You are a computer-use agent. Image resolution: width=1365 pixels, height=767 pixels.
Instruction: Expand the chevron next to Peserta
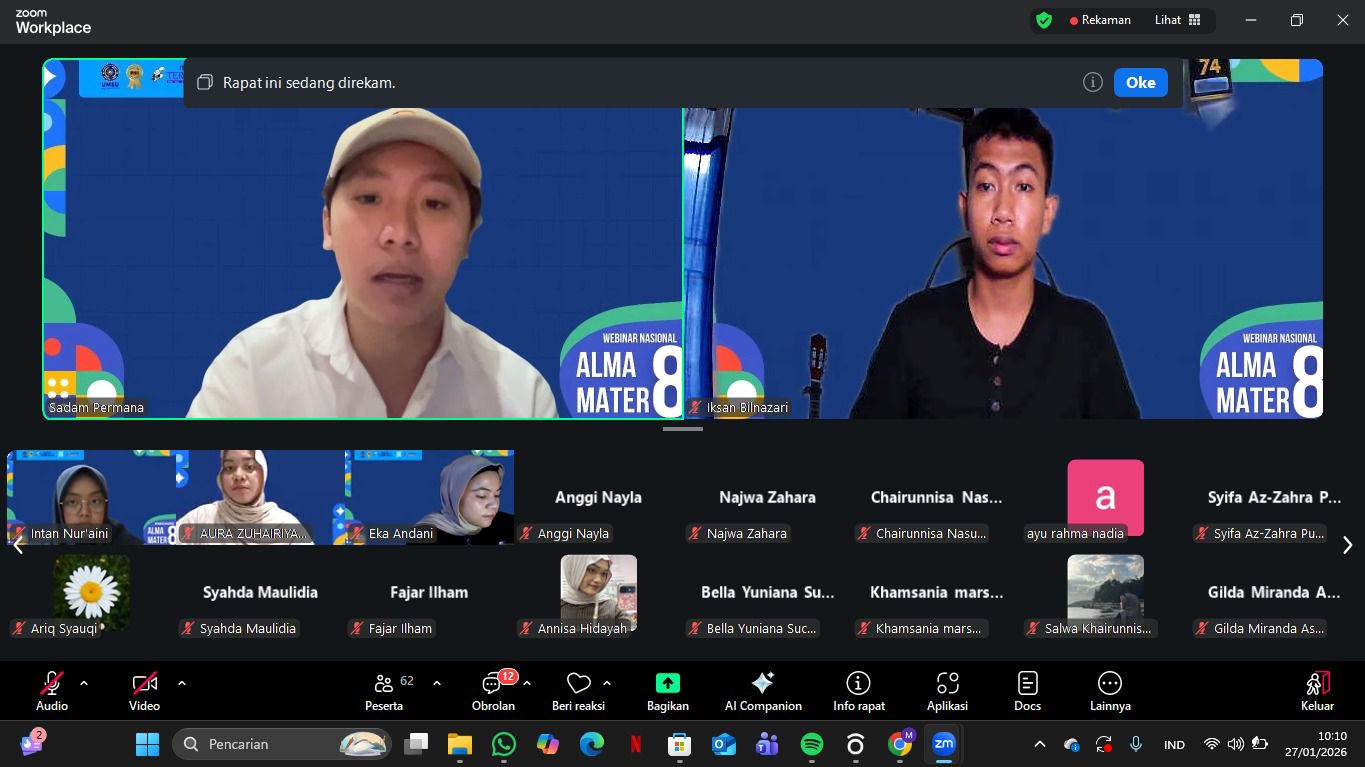pos(436,684)
